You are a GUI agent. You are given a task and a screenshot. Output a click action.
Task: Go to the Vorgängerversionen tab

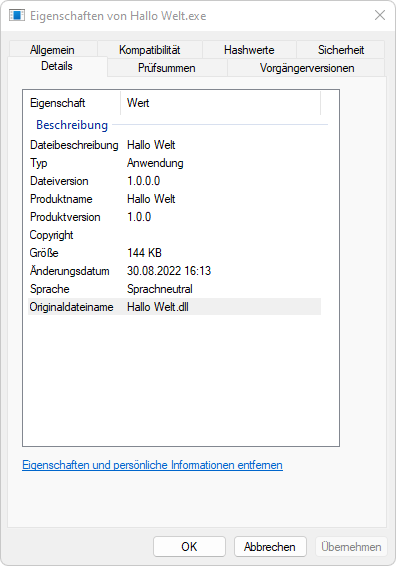(x=307, y=68)
